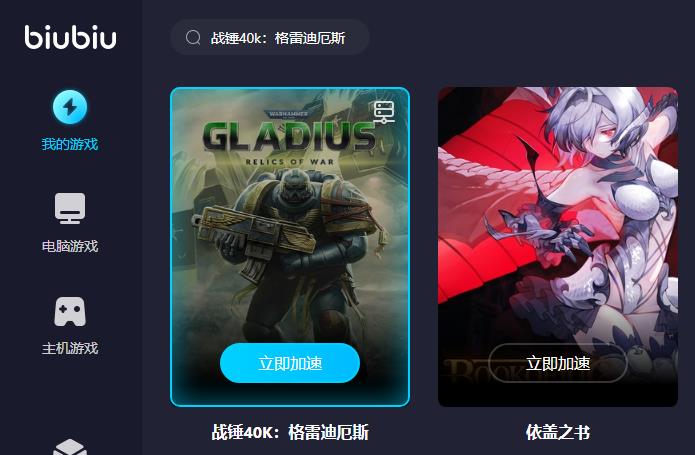Focus the search field with 战锤40k text
Screen dimensions: 695x455
pos(270,37)
